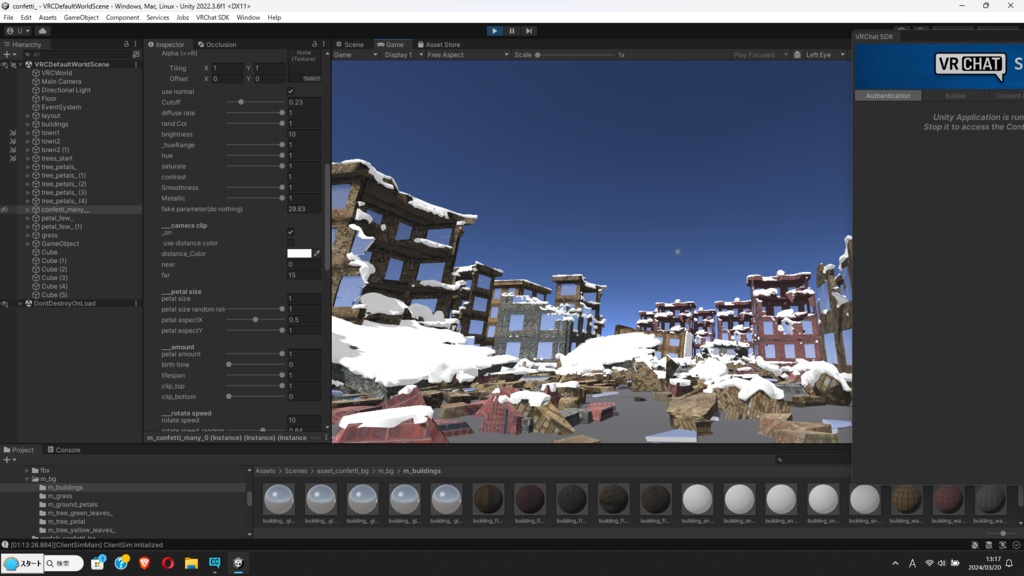
Task: Open the VRChat SDK menu
Action: point(212,18)
